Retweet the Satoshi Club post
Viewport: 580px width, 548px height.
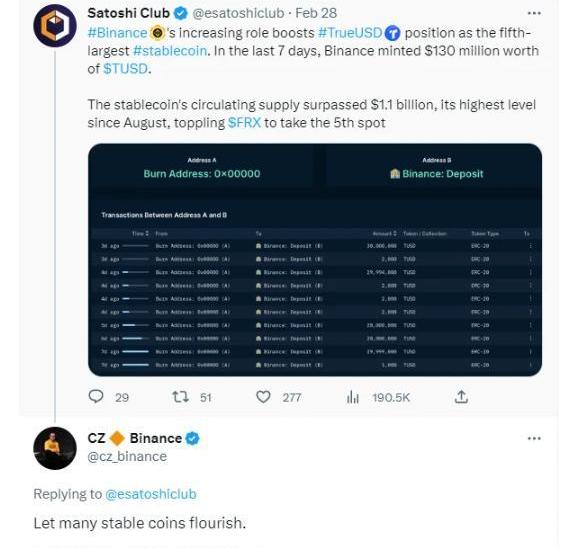[x=181, y=397]
